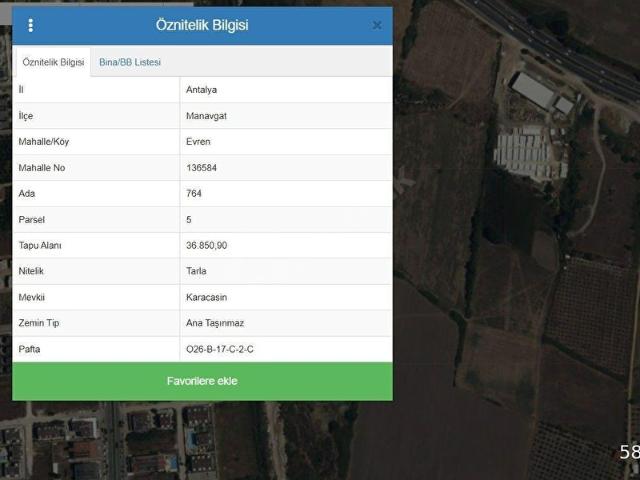Click the İl row label

coord(21,90)
